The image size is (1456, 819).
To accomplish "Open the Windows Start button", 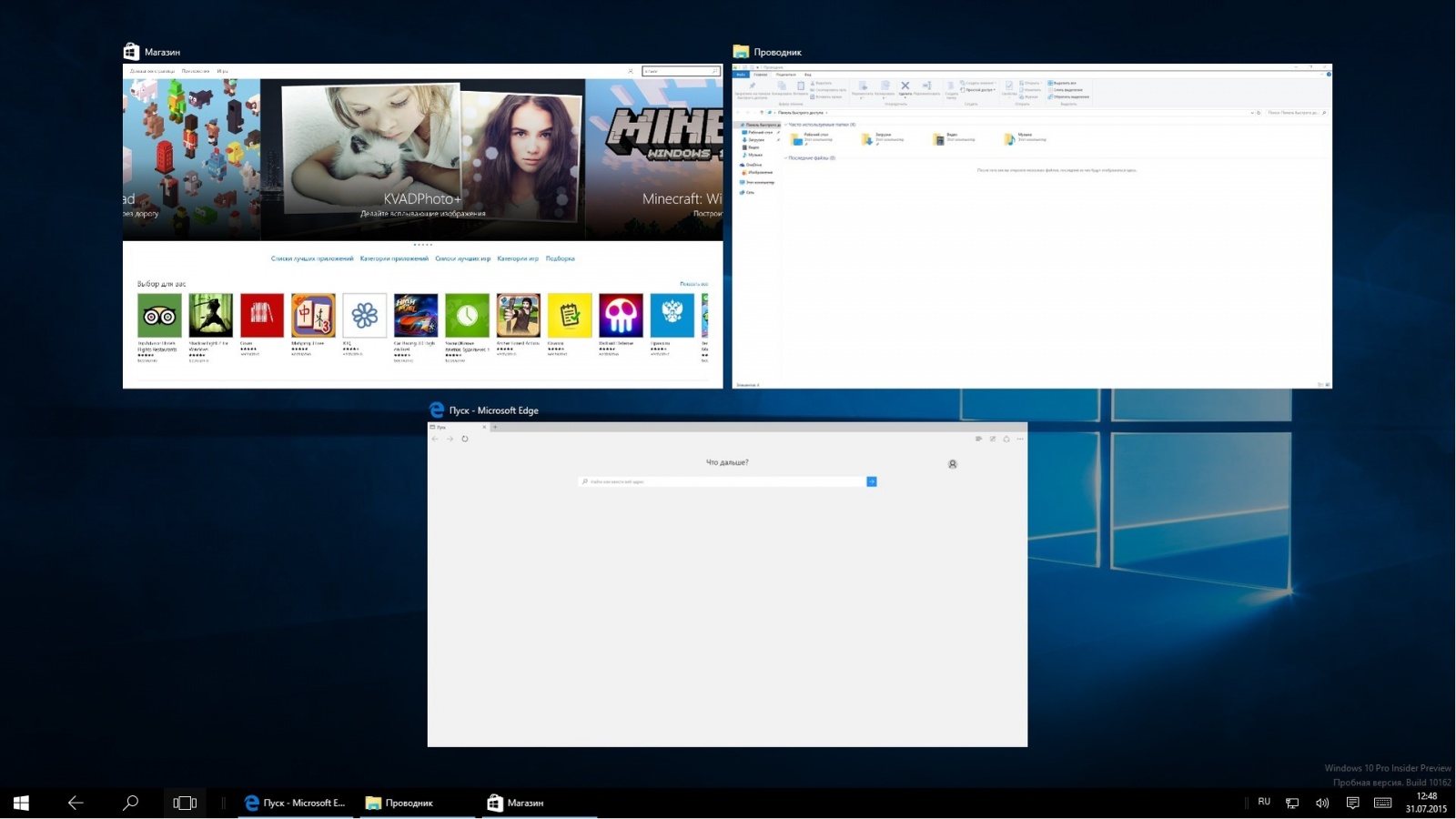I will (x=21, y=803).
